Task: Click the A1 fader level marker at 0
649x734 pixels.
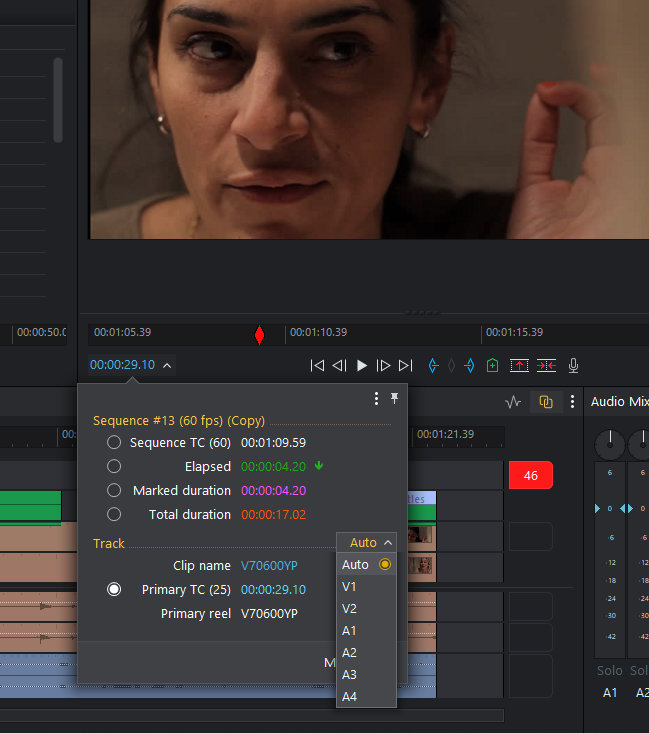Action: (x=597, y=508)
